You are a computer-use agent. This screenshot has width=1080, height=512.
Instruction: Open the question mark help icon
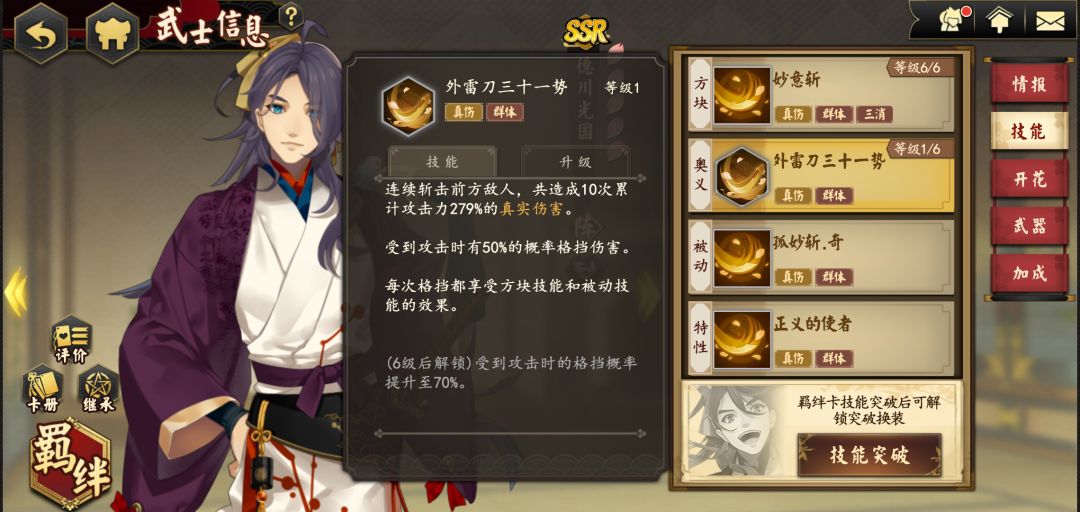tap(291, 16)
